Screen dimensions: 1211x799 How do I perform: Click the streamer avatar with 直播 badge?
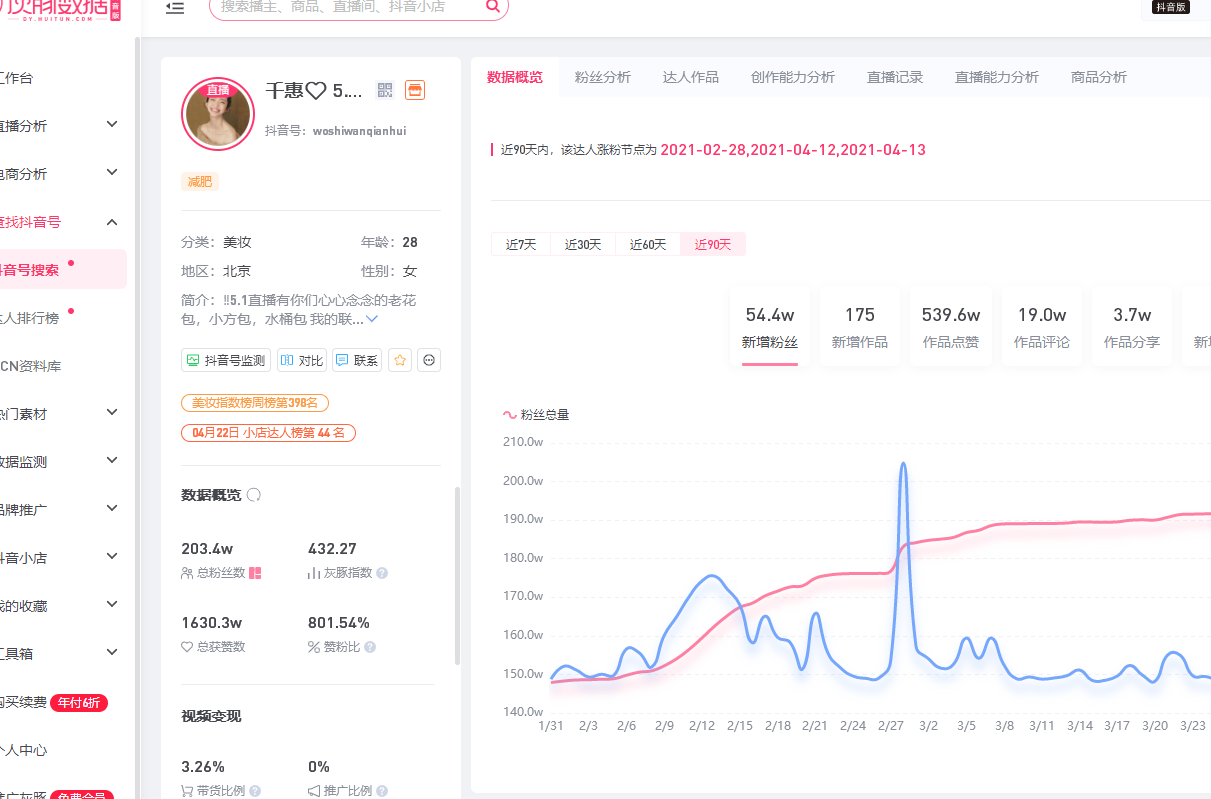pyautogui.click(x=217, y=114)
